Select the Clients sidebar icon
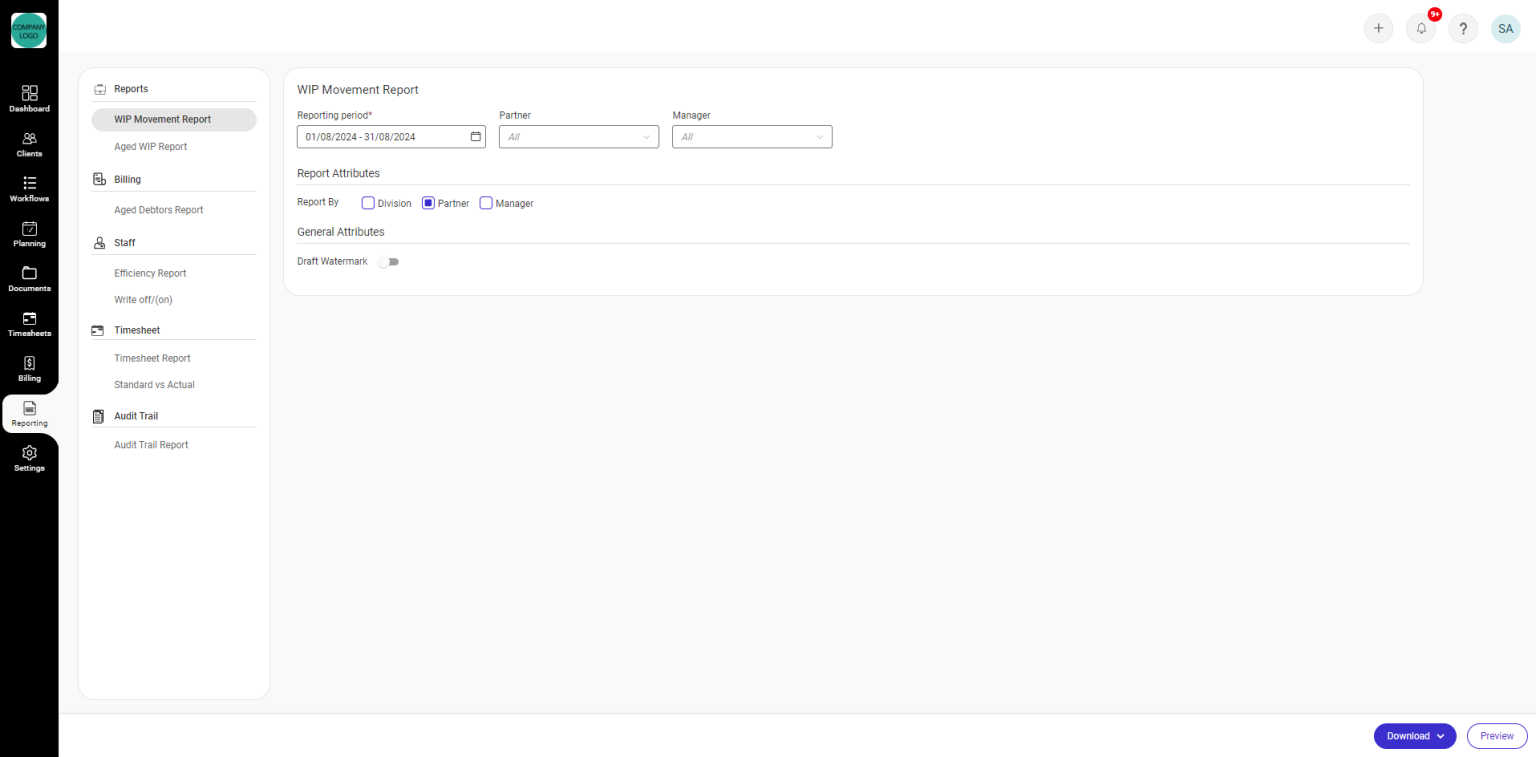Screen dimensions: 1536x757 click(29, 142)
